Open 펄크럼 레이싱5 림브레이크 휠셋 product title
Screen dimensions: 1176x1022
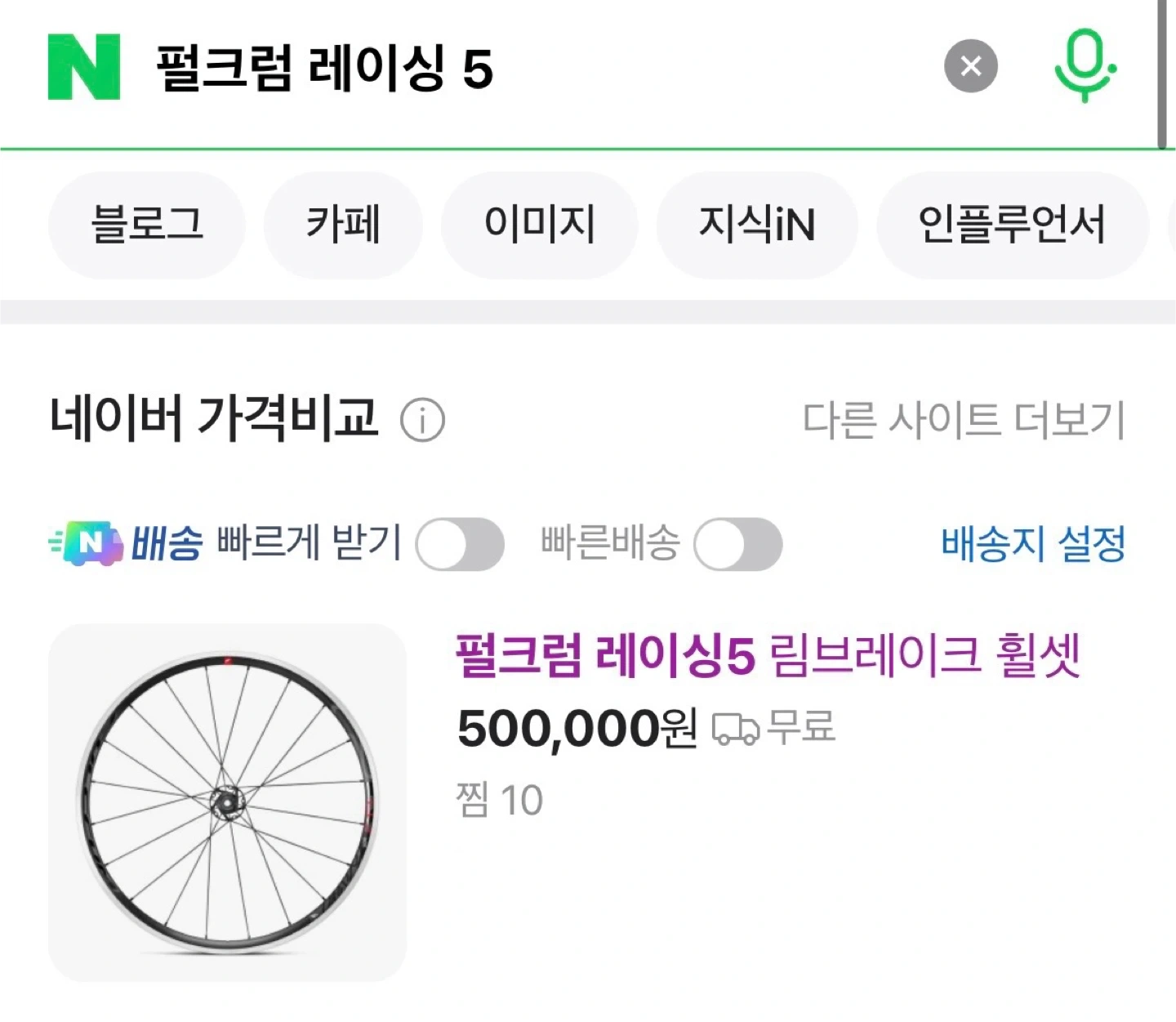pyautogui.click(x=768, y=656)
